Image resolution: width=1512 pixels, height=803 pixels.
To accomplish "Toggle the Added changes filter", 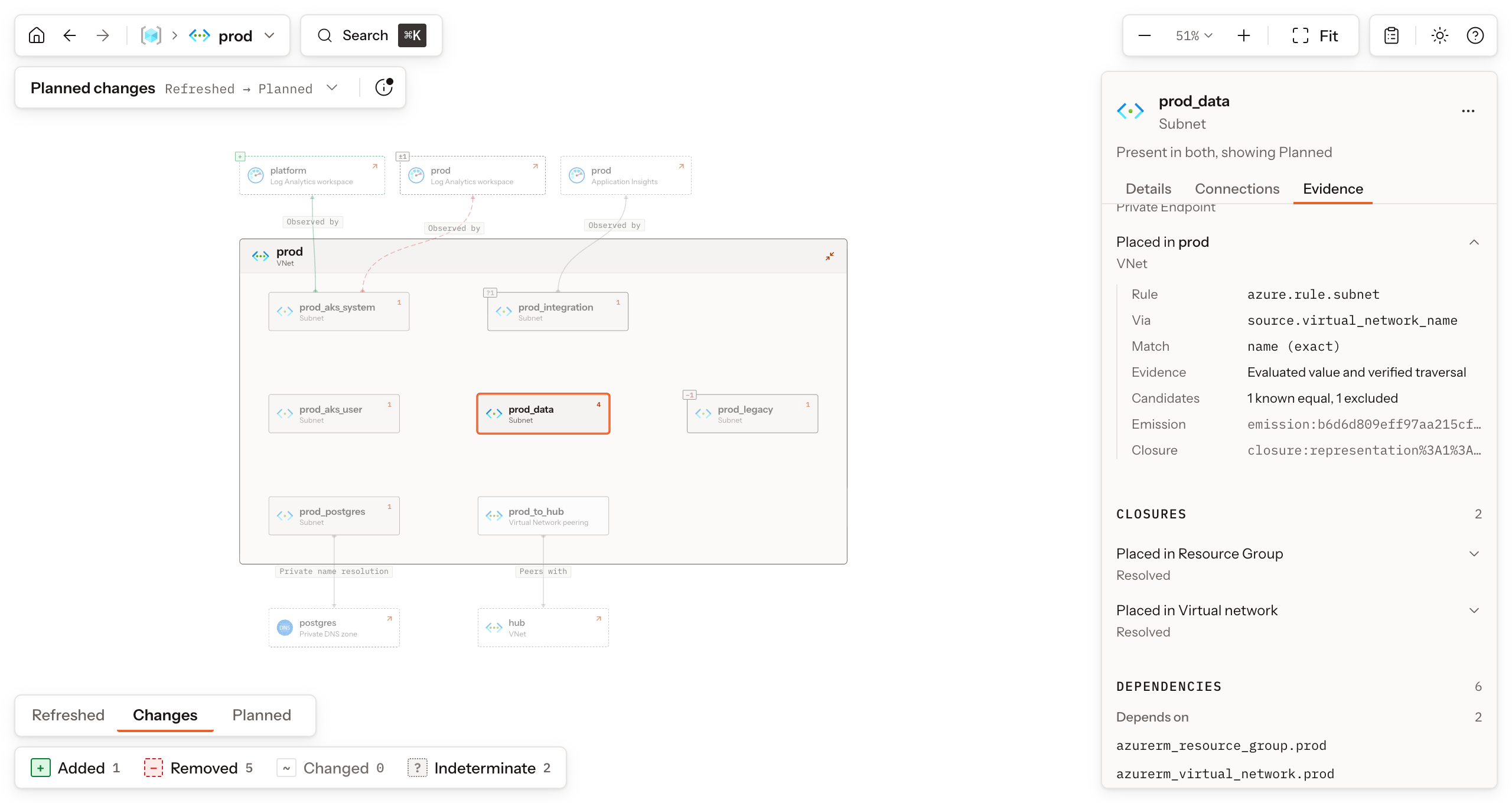I will 75,768.
